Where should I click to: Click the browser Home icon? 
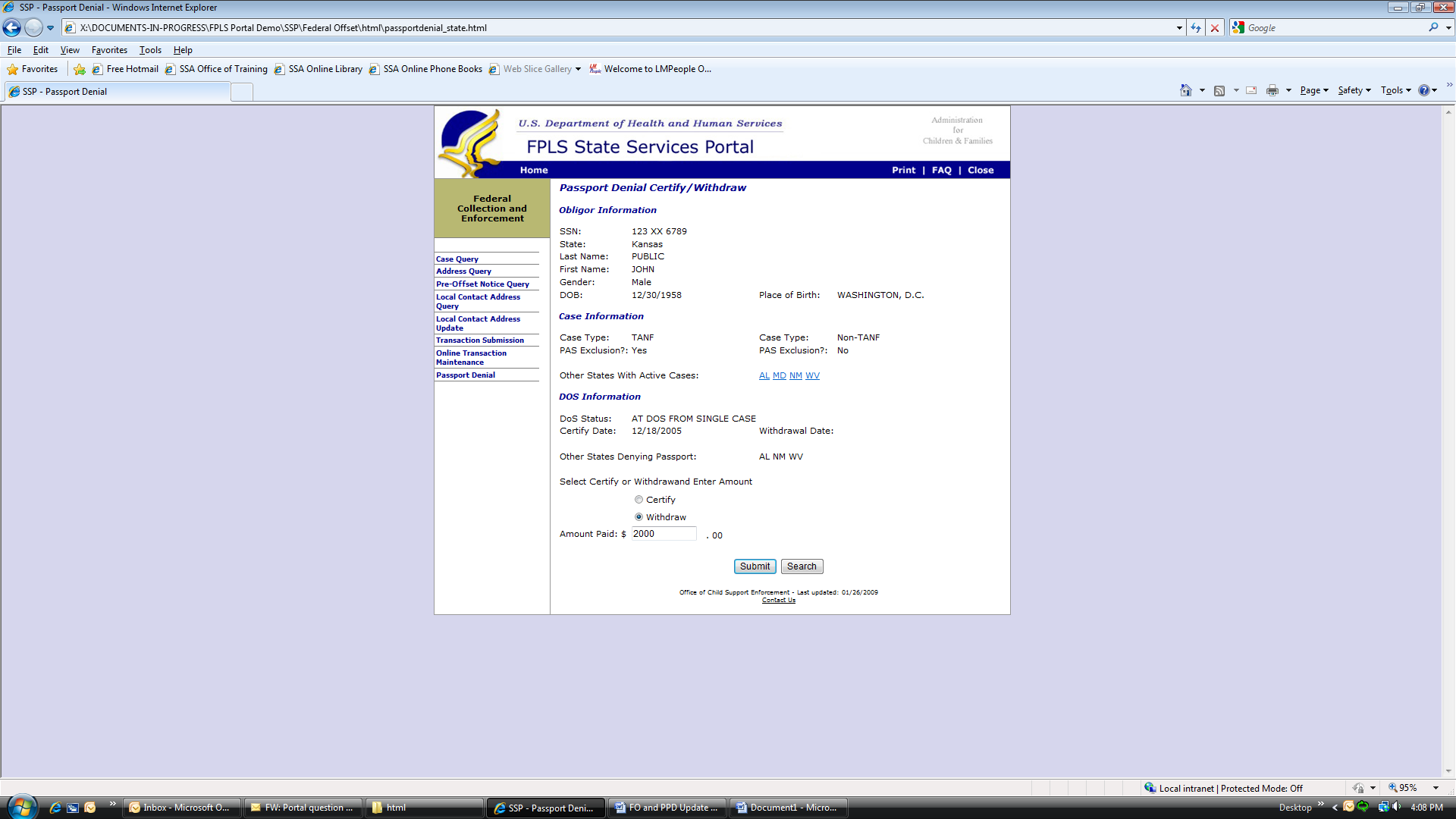click(x=1185, y=90)
